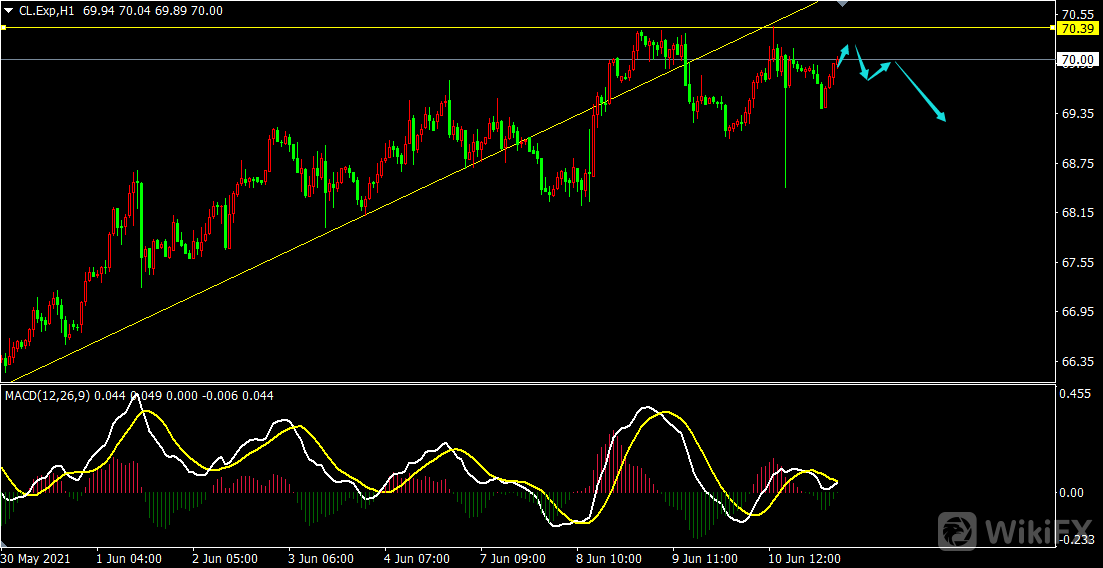Image resolution: width=1103 pixels, height=568 pixels.
Task: Click the current price label 70.00
Action: pyautogui.click(x=1077, y=60)
